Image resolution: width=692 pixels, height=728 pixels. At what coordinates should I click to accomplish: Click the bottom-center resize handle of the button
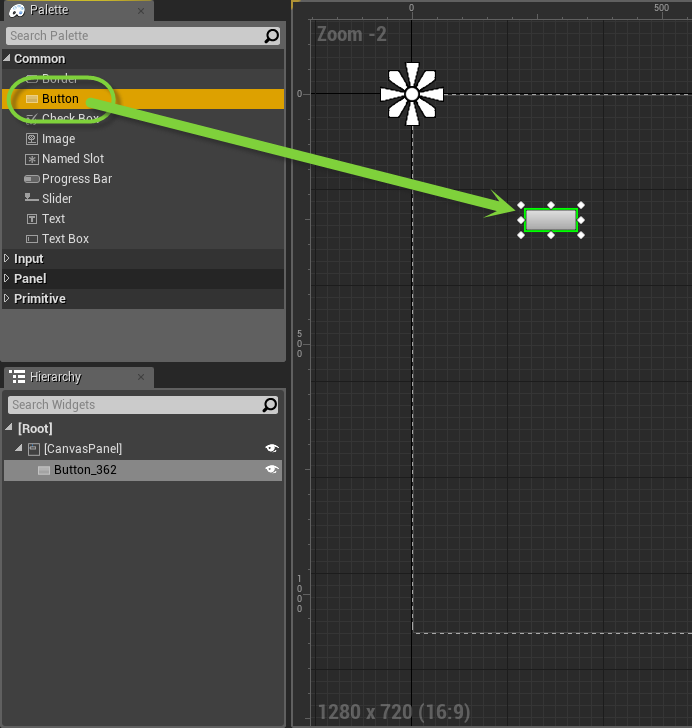[x=551, y=235]
